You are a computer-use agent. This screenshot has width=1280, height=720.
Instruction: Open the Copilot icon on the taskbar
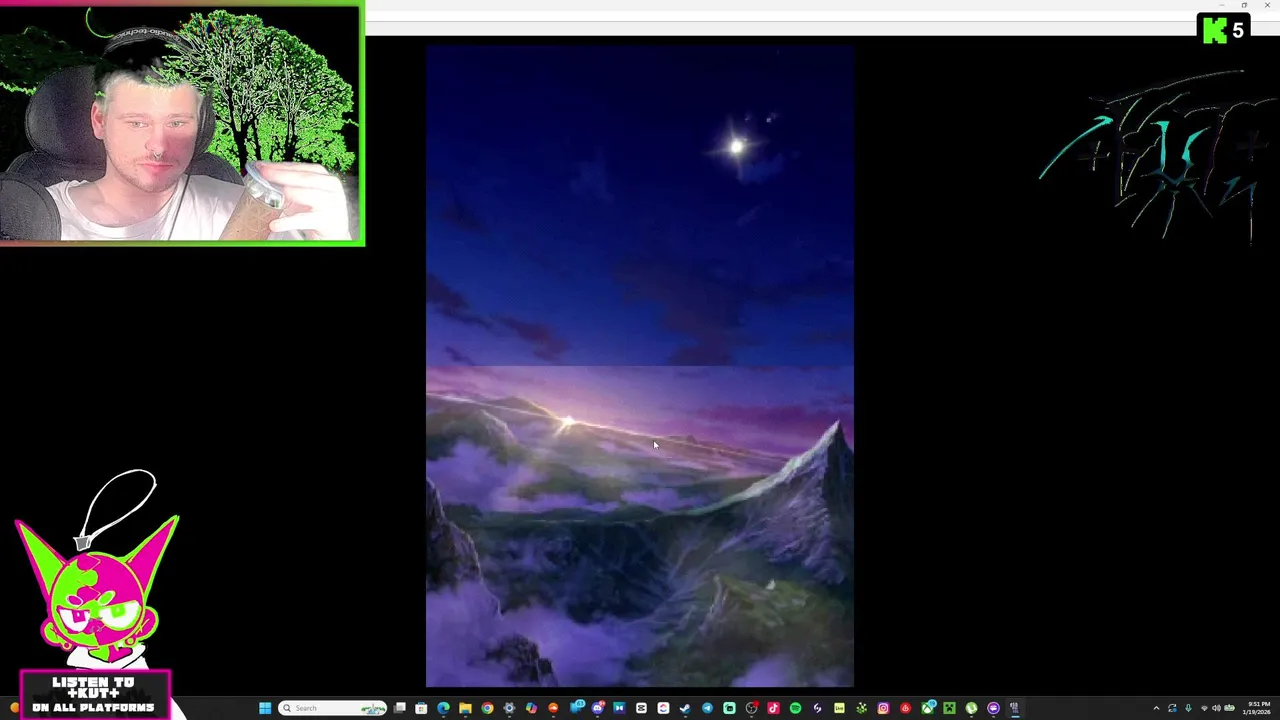click(x=531, y=708)
